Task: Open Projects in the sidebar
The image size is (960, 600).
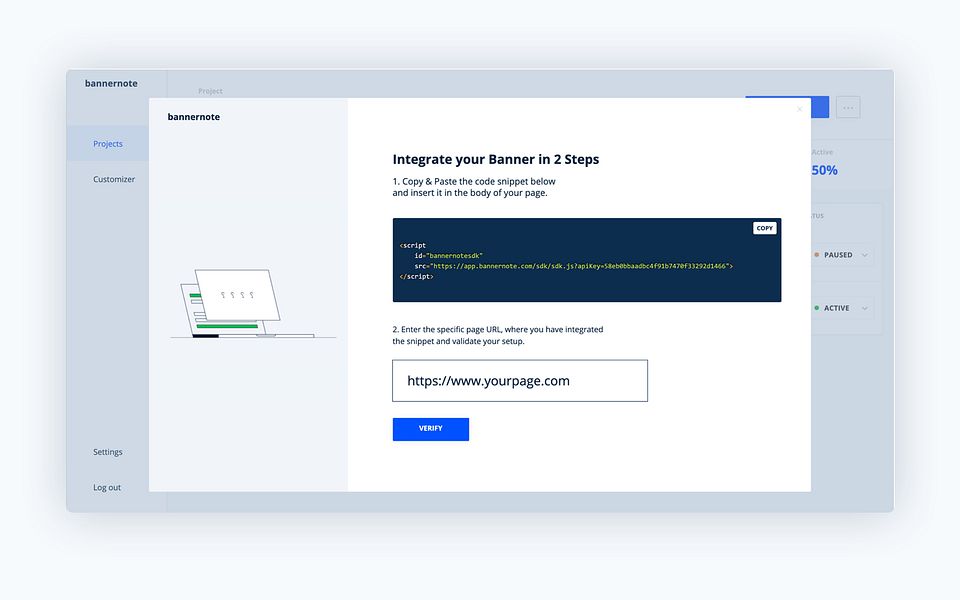Action: pyautogui.click(x=108, y=144)
